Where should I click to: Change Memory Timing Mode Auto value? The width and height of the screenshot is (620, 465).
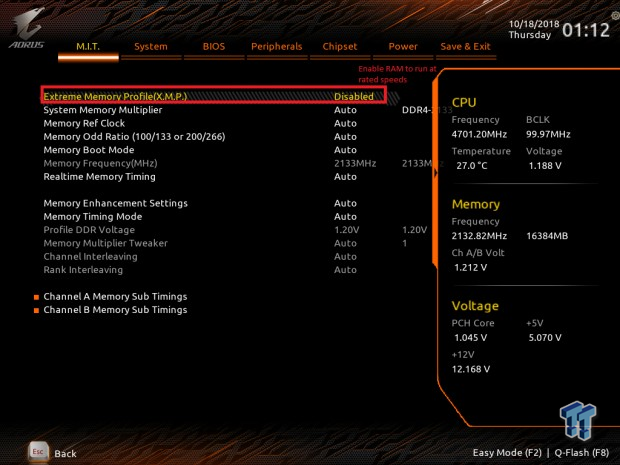pos(345,217)
